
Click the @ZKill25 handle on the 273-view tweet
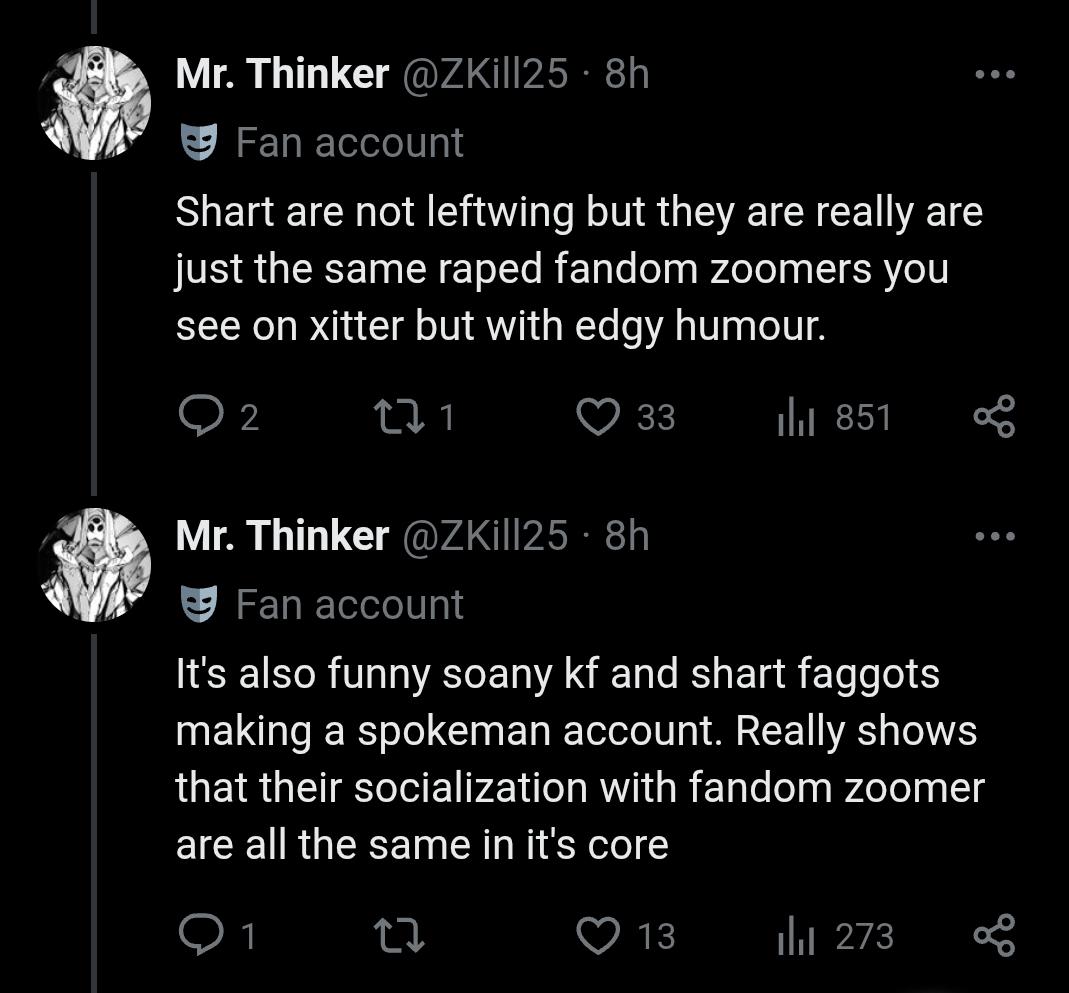click(484, 537)
